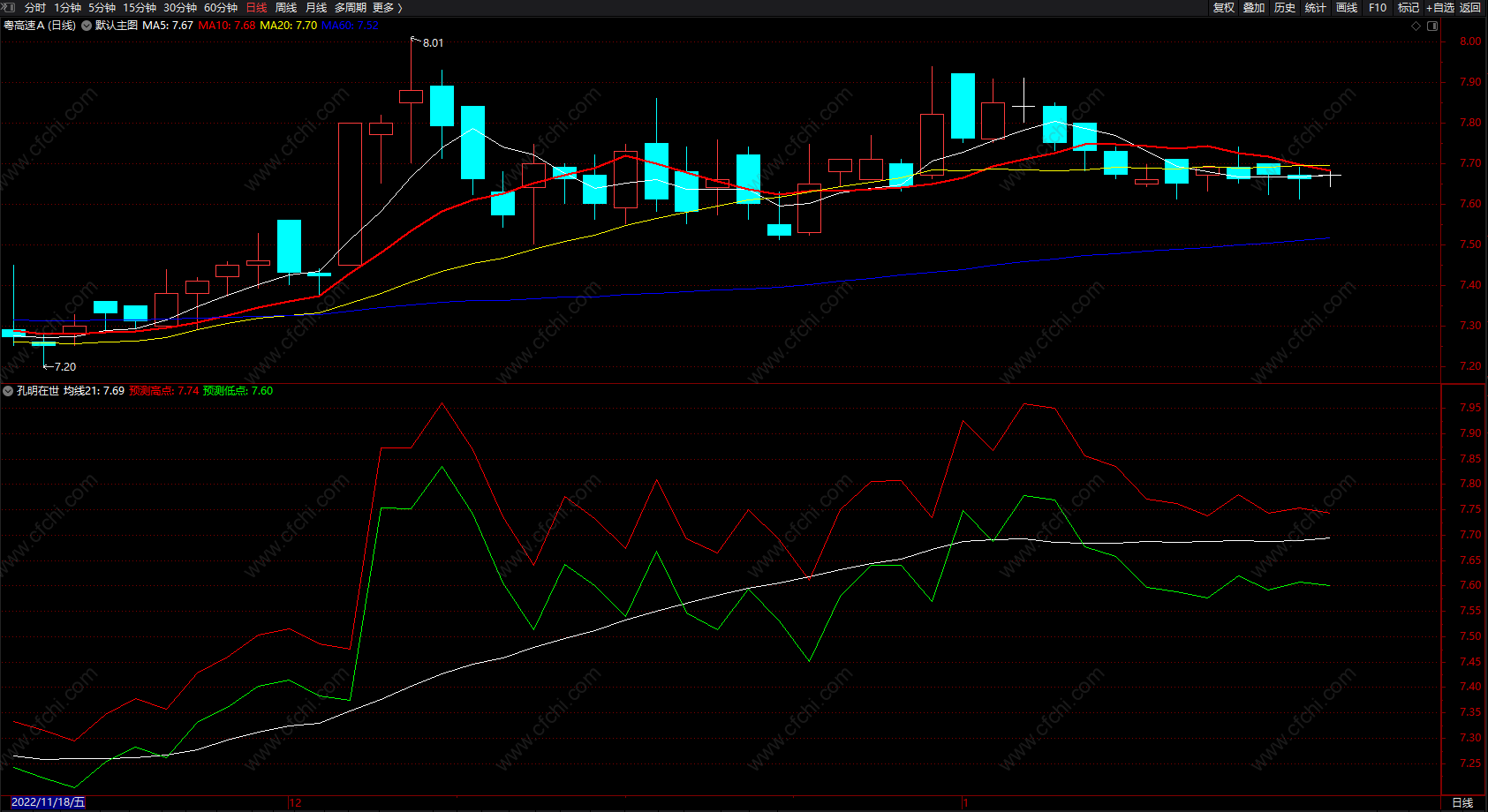Click the 预测高点: 7.74 label
The height and width of the screenshot is (812, 1488).
[164, 391]
